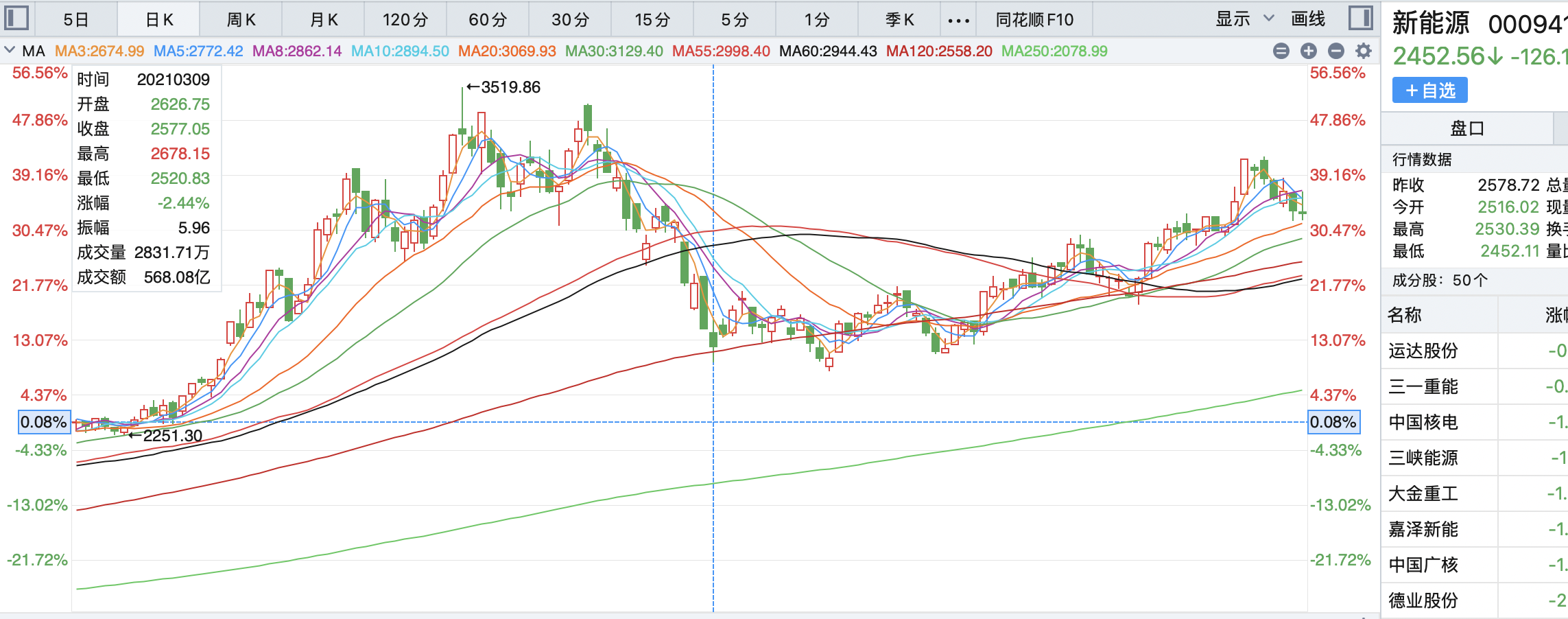
Task: Click 运达股份 in constituent list
Action: [x=1423, y=351]
